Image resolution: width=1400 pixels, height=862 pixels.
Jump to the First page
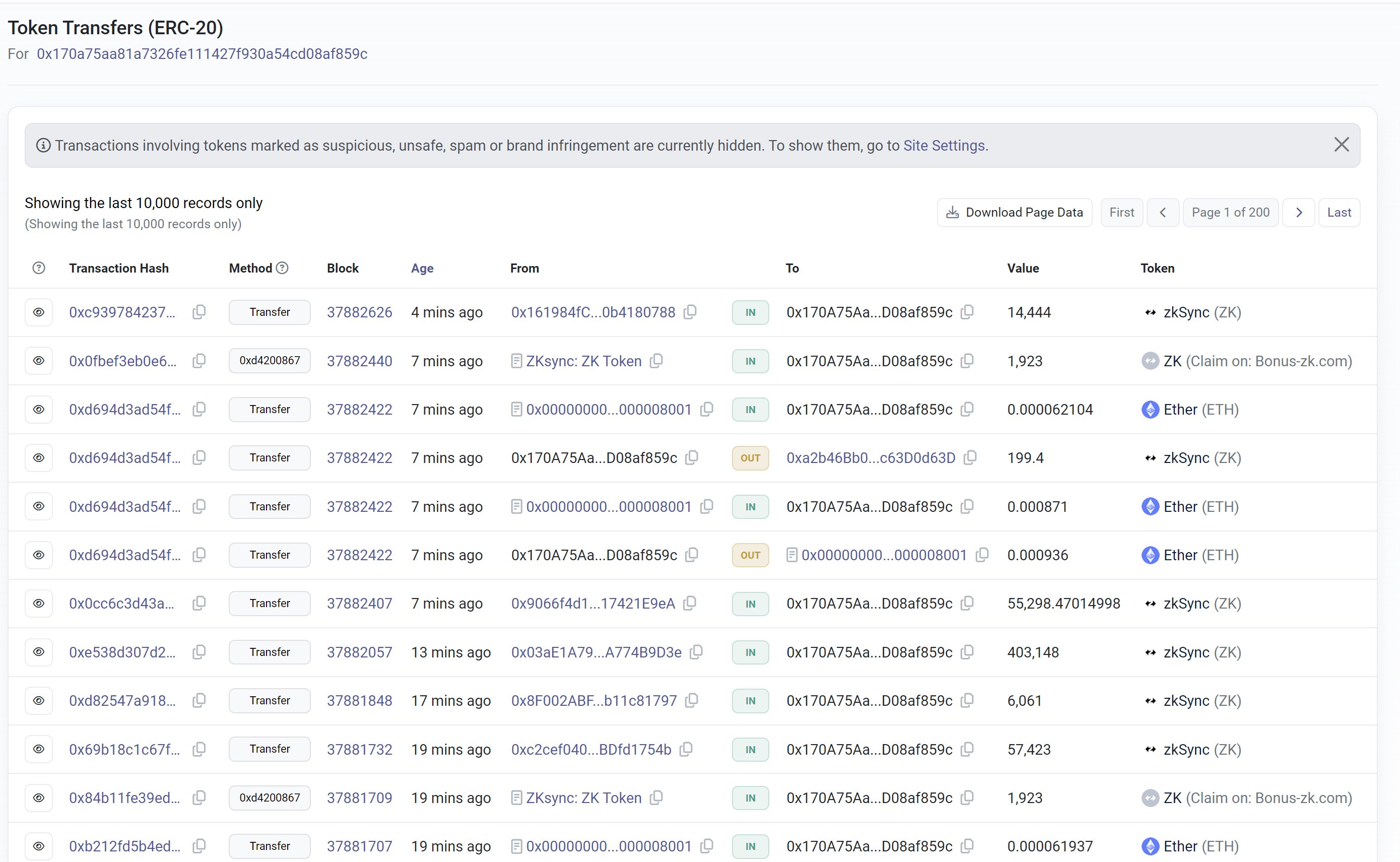click(1122, 213)
